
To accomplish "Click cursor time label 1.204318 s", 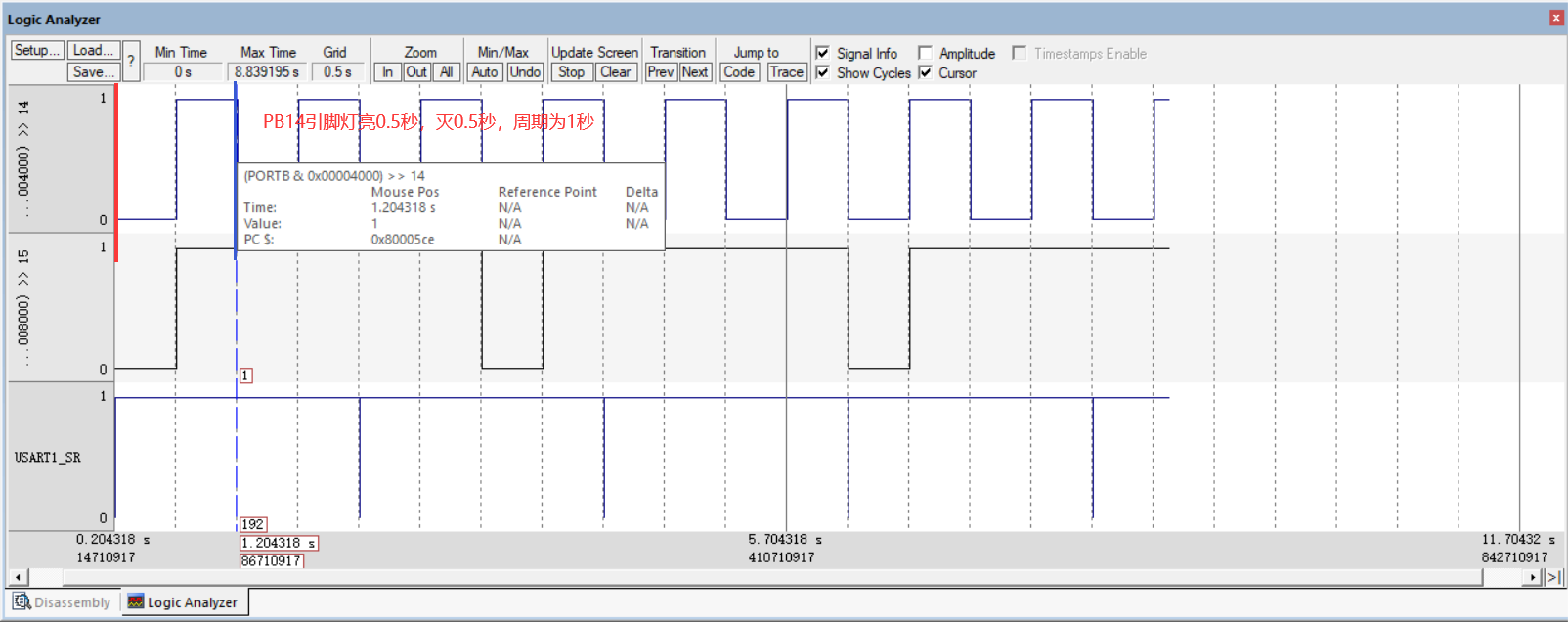I will (x=279, y=543).
